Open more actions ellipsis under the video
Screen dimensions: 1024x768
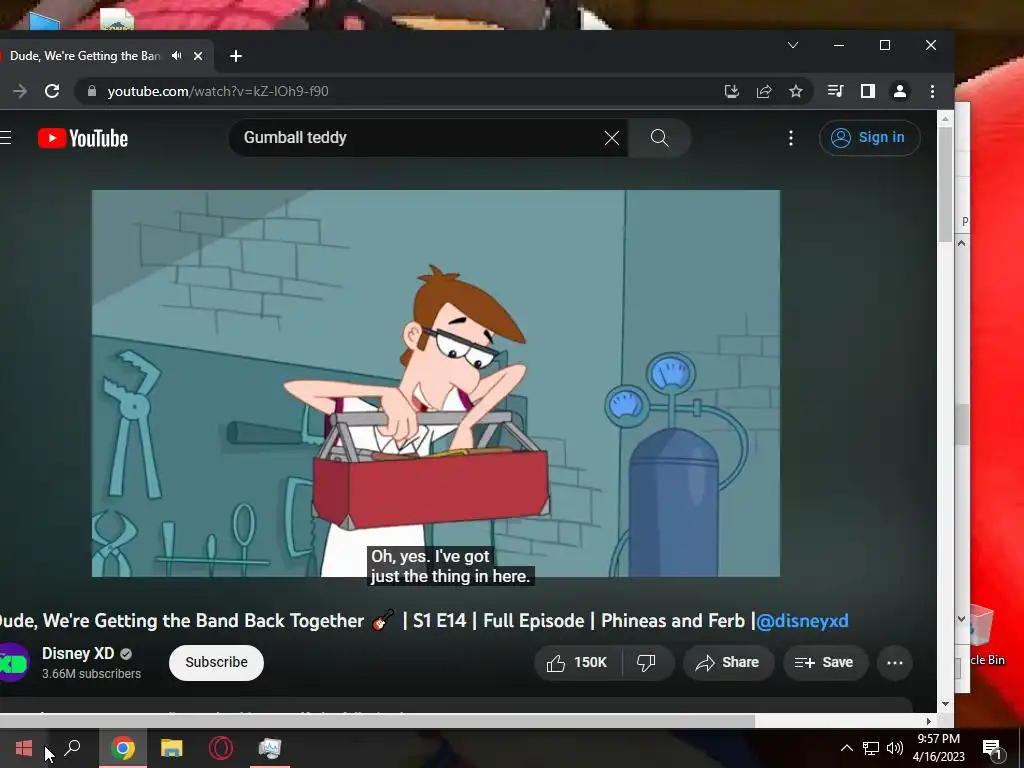[895, 663]
